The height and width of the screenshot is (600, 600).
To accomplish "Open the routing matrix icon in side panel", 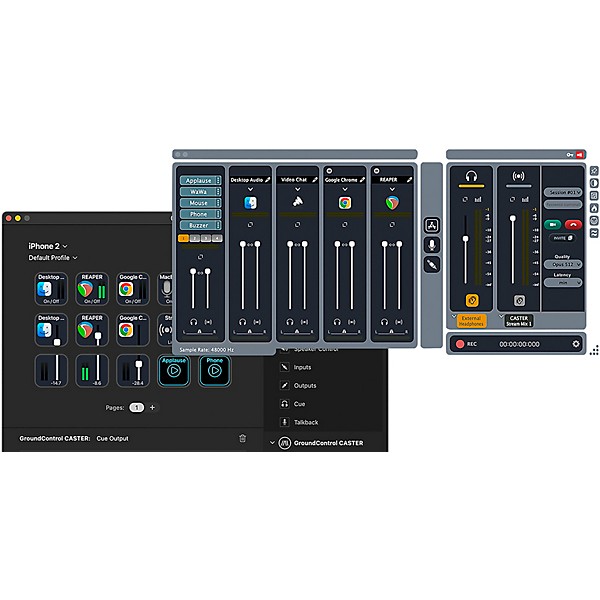I will [432, 225].
